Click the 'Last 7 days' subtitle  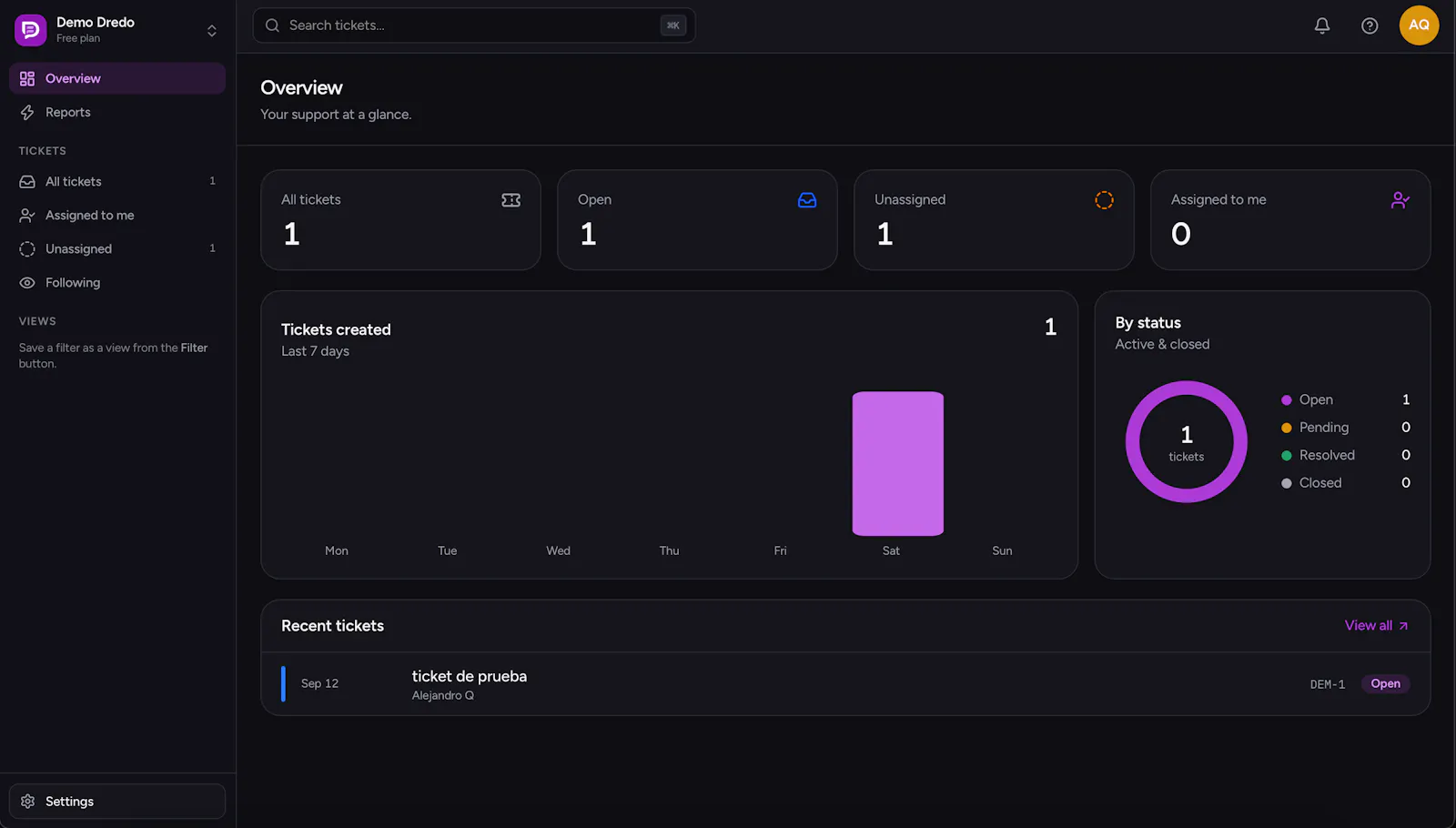315,351
